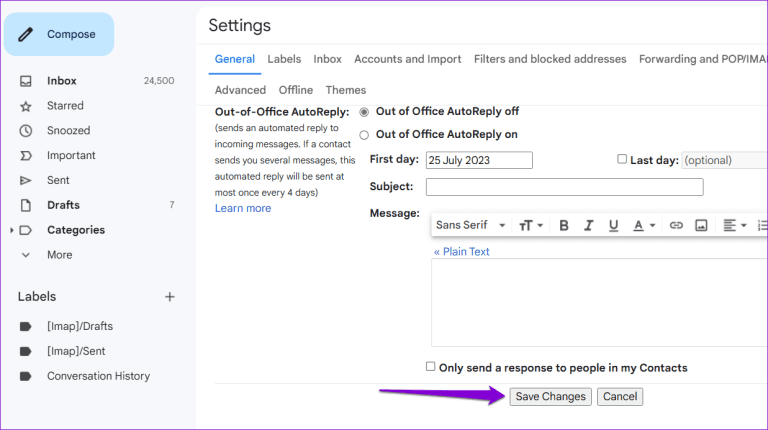Add a new label with plus icon
This screenshot has height=430, width=768.
click(170, 297)
